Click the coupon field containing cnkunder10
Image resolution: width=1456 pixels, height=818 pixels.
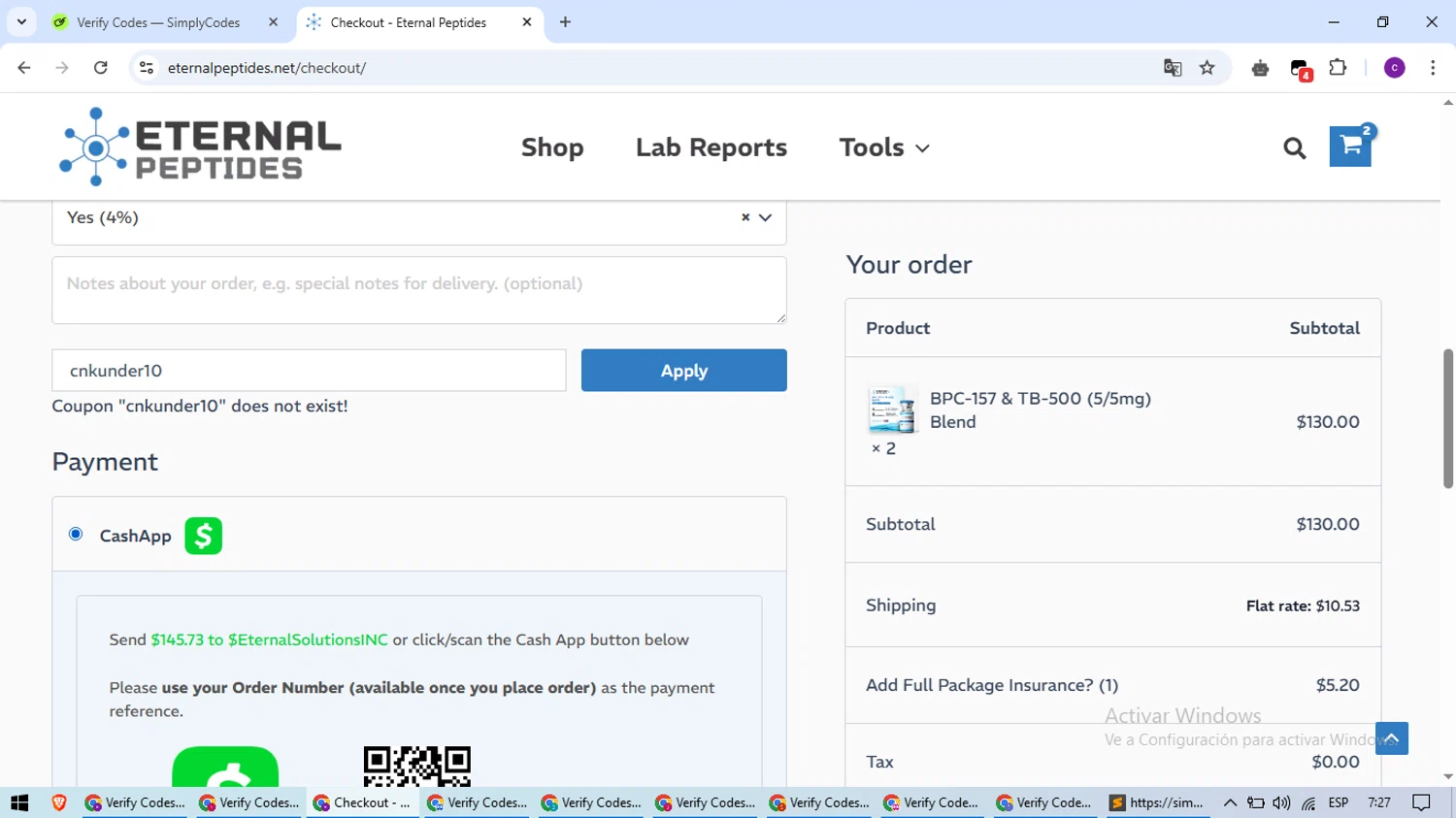pyautogui.click(x=309, y=371)
